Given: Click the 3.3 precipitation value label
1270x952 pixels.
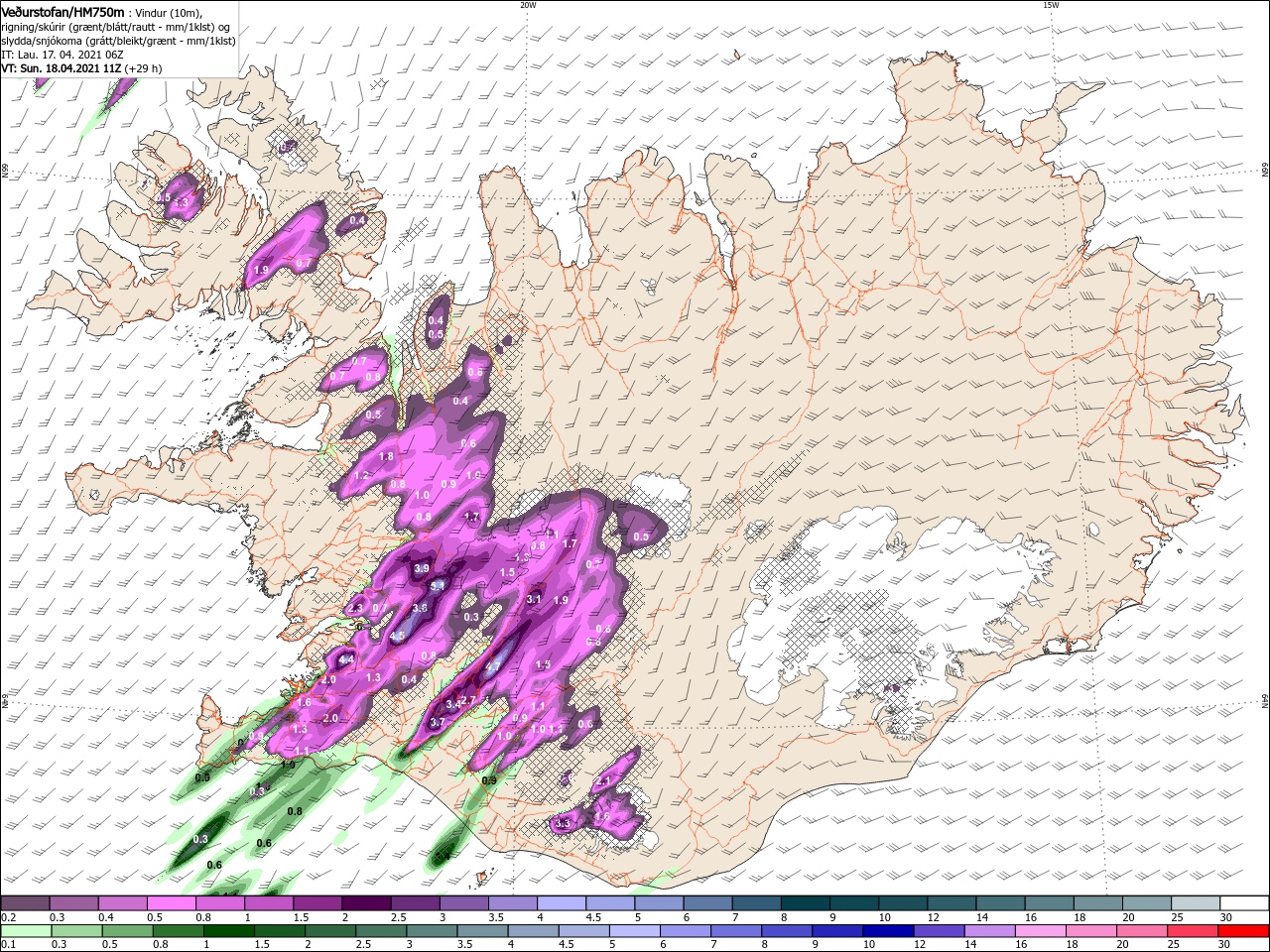Looking at the screenshot, I should point(564,823).
